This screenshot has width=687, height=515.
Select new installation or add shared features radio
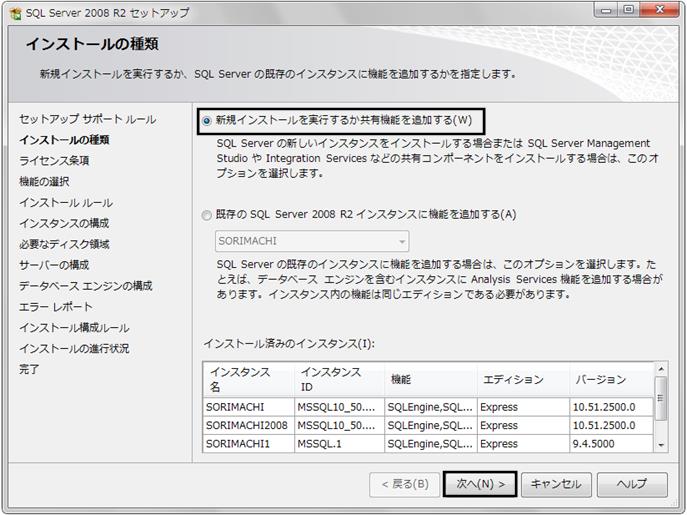(206, 121)
